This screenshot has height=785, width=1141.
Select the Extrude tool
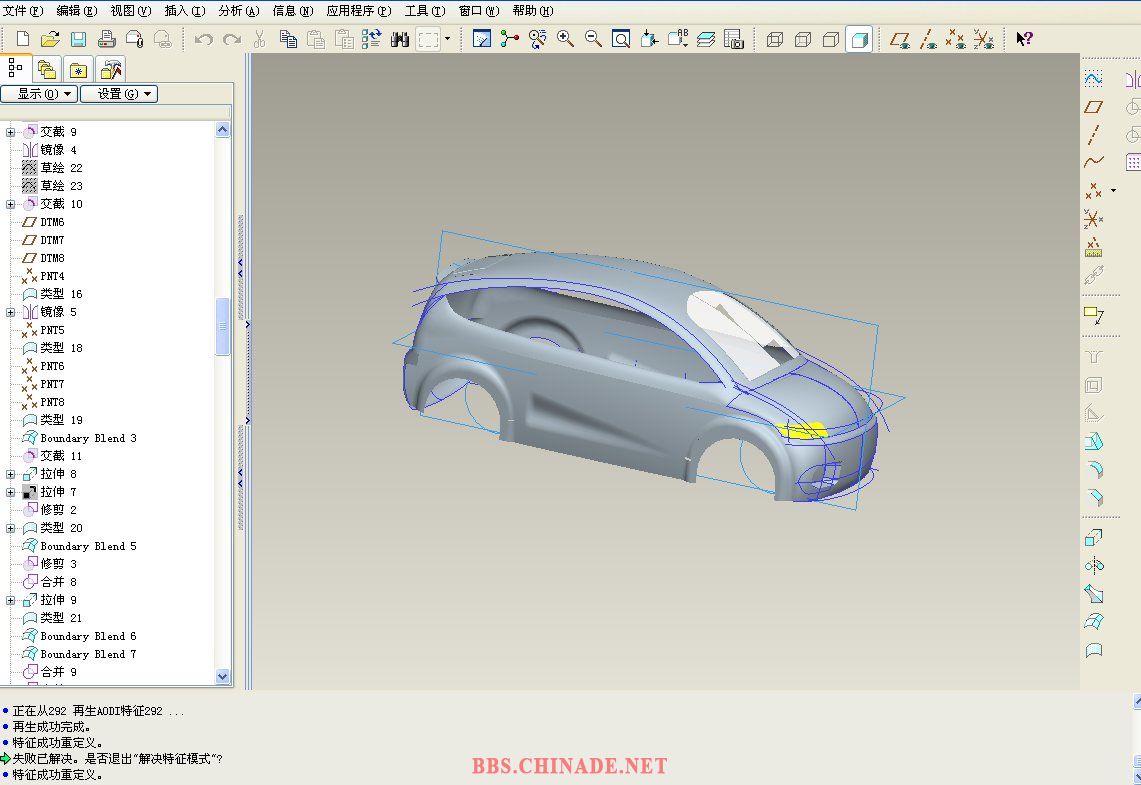pyautogui.click(x=1094, y=538)
